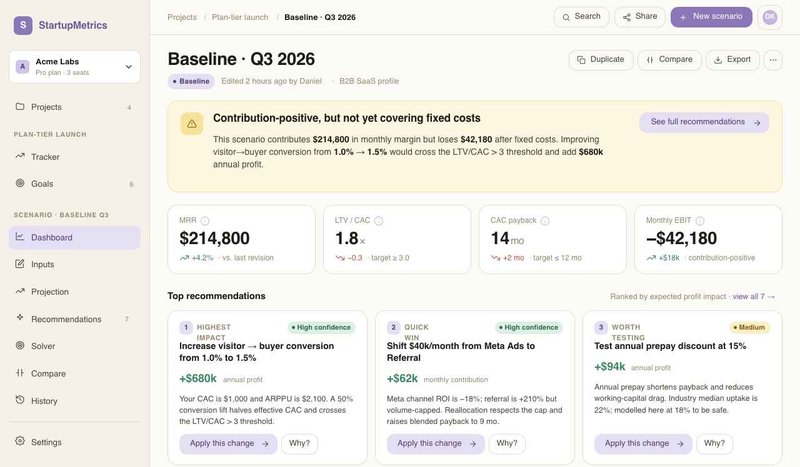Screen dimensions: 800x467
Task: Click the +$94k annual profit figure
Action: 610,366
